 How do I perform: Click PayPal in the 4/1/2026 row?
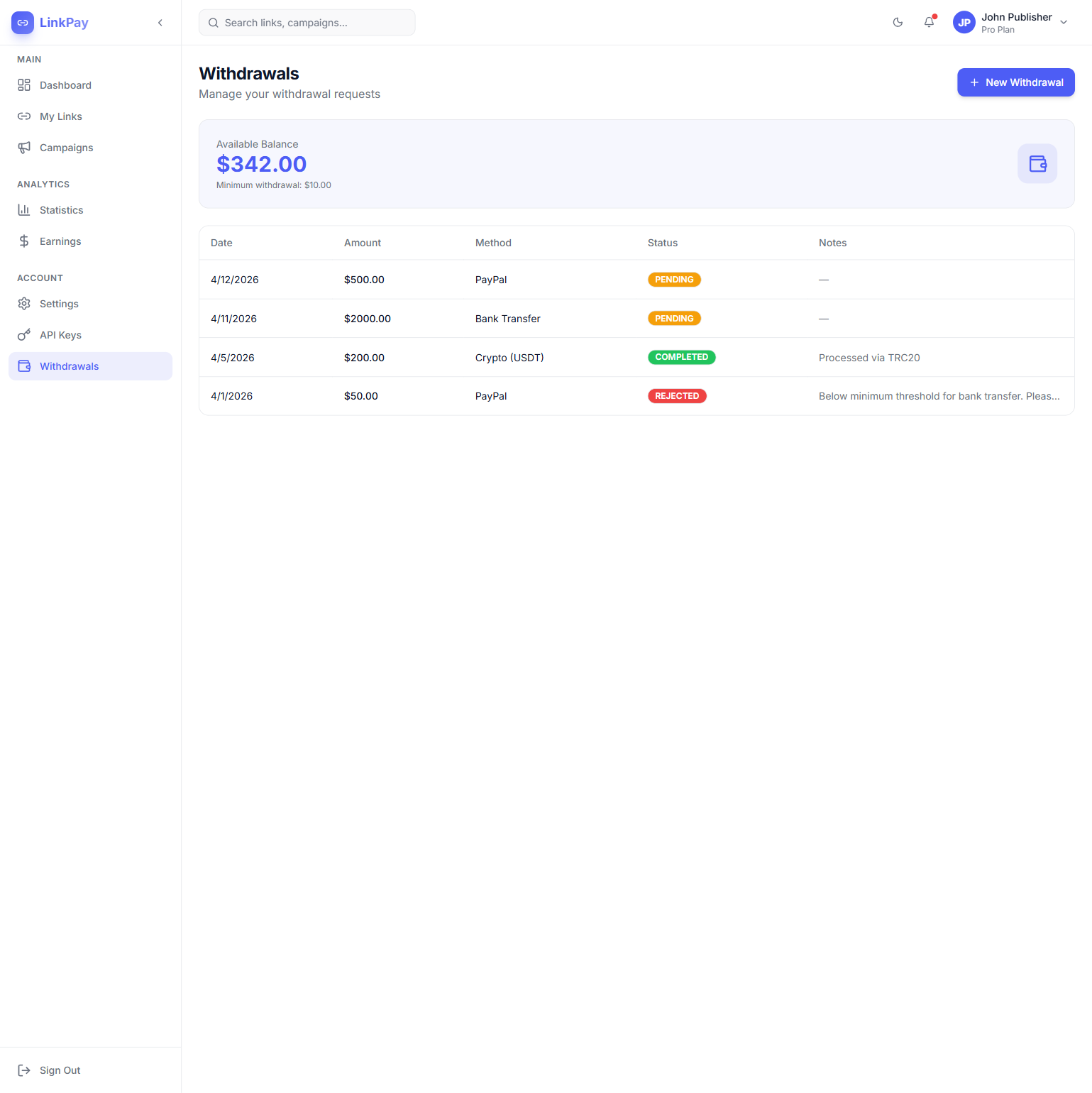pos(491,396)
